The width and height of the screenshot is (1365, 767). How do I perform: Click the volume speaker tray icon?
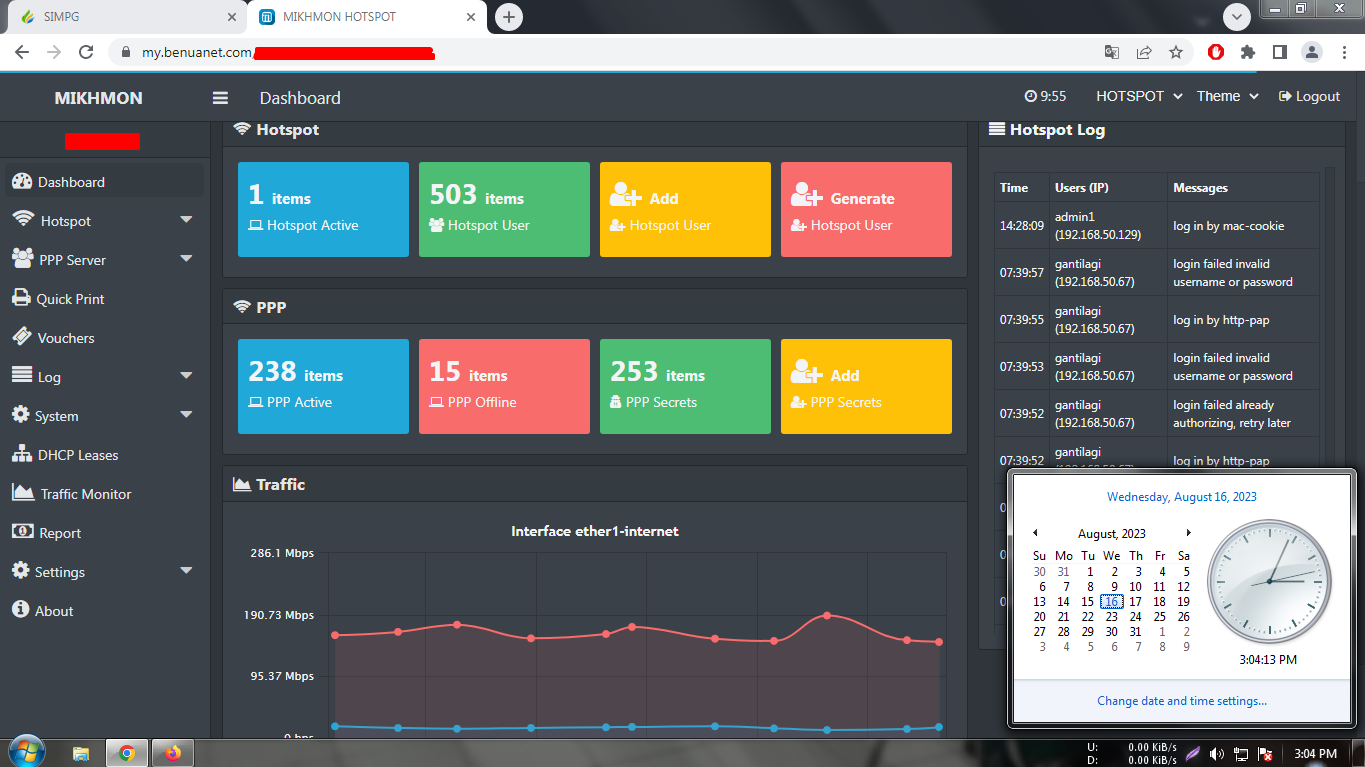point(1216,754)
